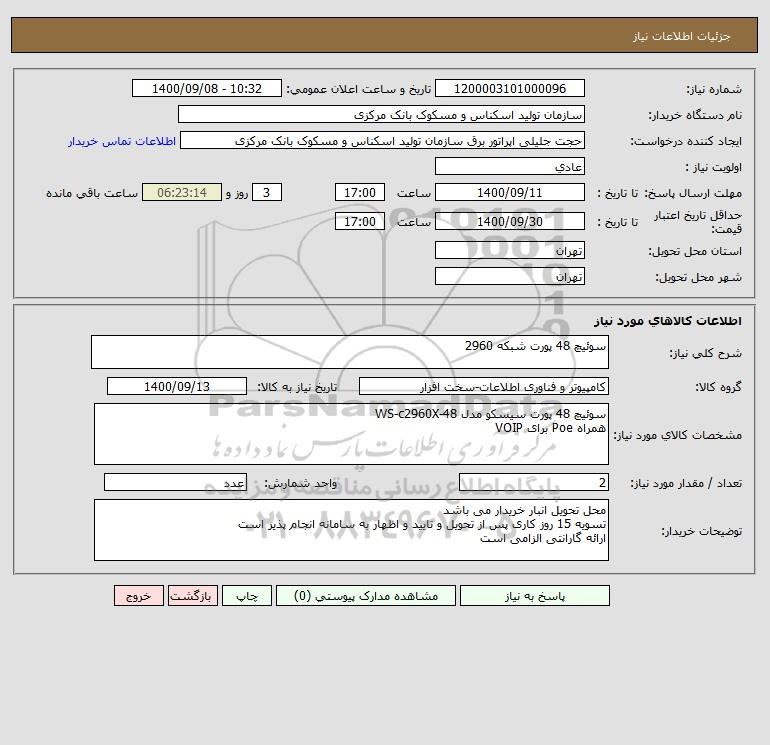
Task: Click the تاریخ و ساعت اعلان عمومی label
Action: click(358, 89)
